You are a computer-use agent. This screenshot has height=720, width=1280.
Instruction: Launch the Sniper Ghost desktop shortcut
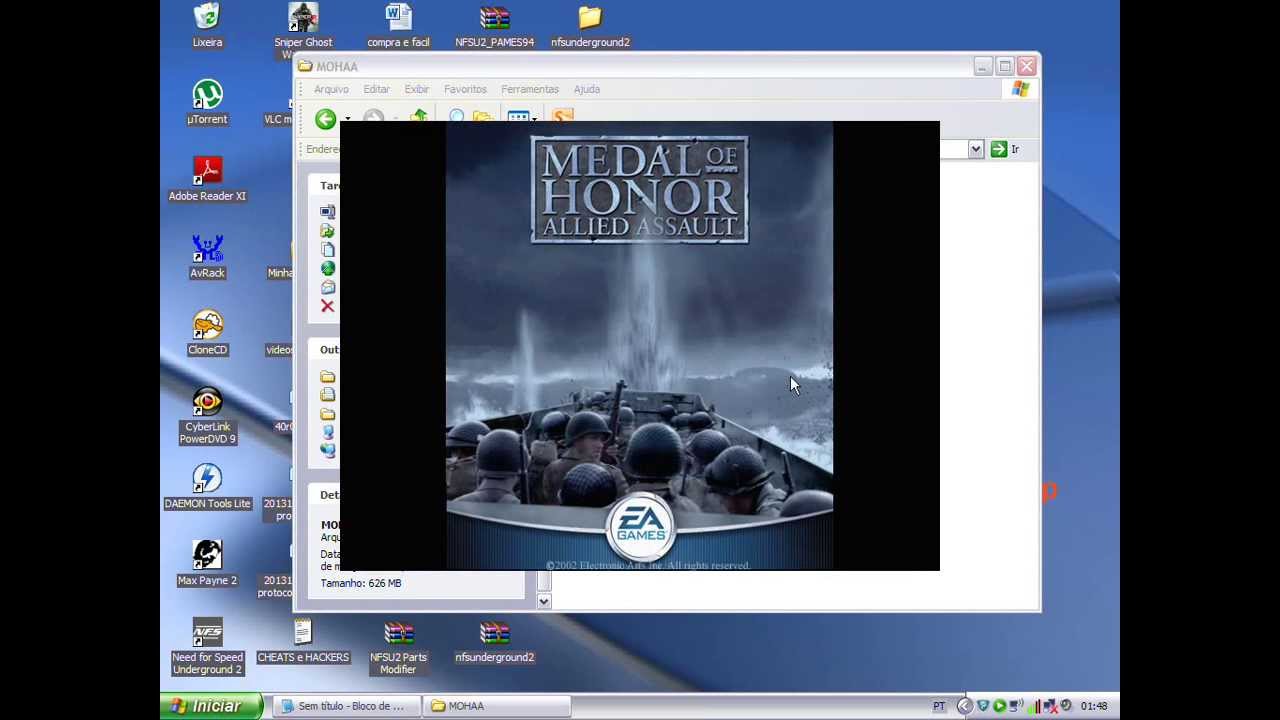click(303, 27)
